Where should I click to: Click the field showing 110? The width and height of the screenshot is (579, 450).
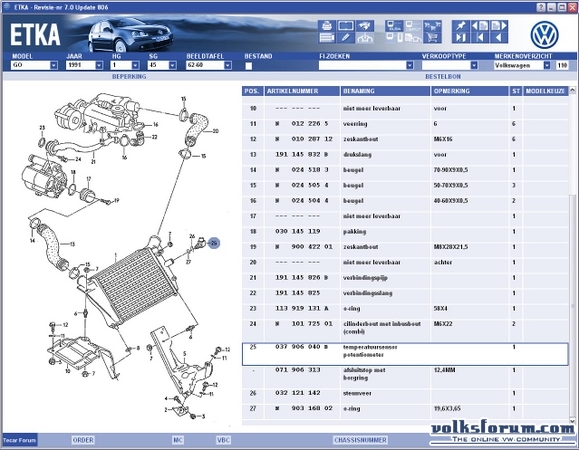coord(562,65)
